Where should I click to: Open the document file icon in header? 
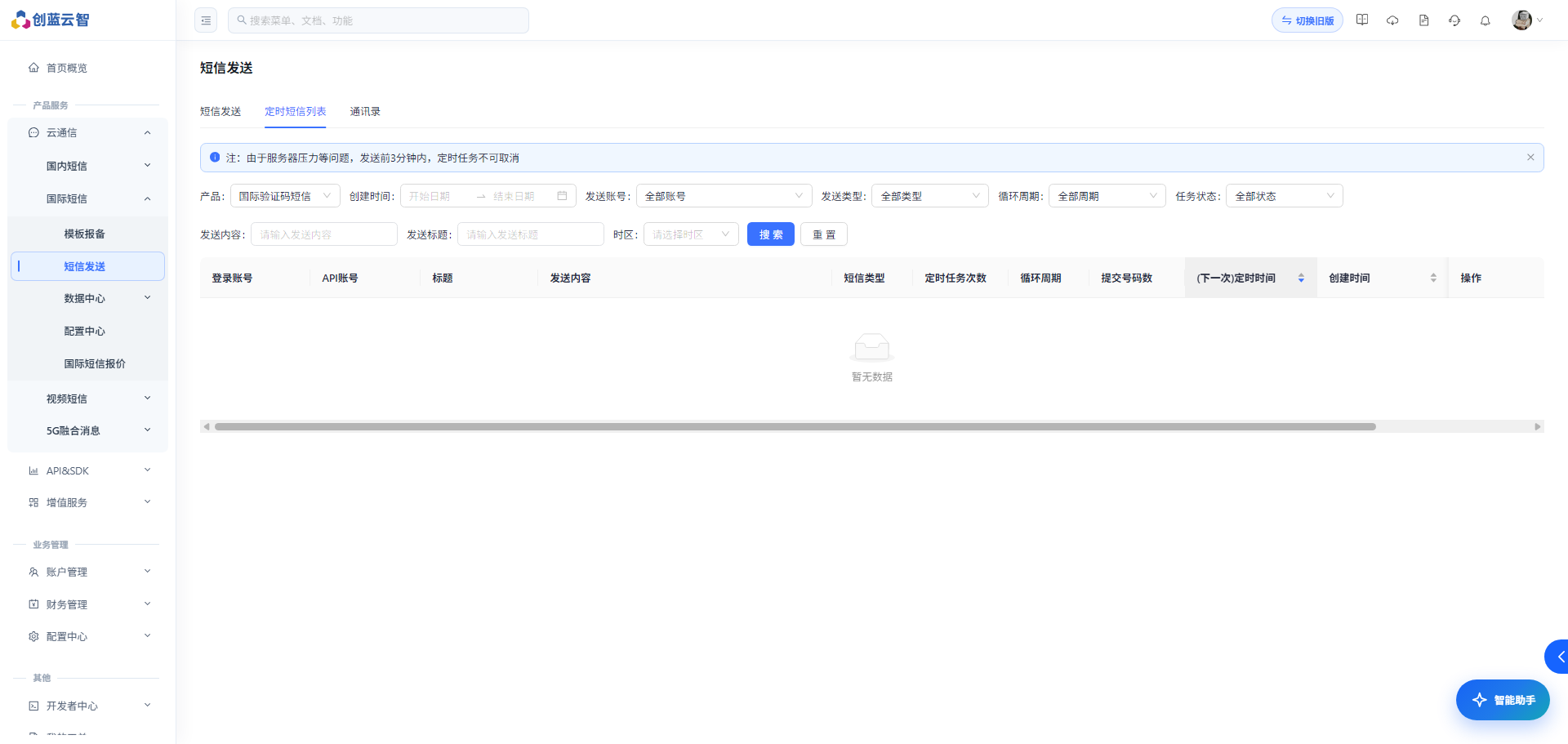[1423, 20]
